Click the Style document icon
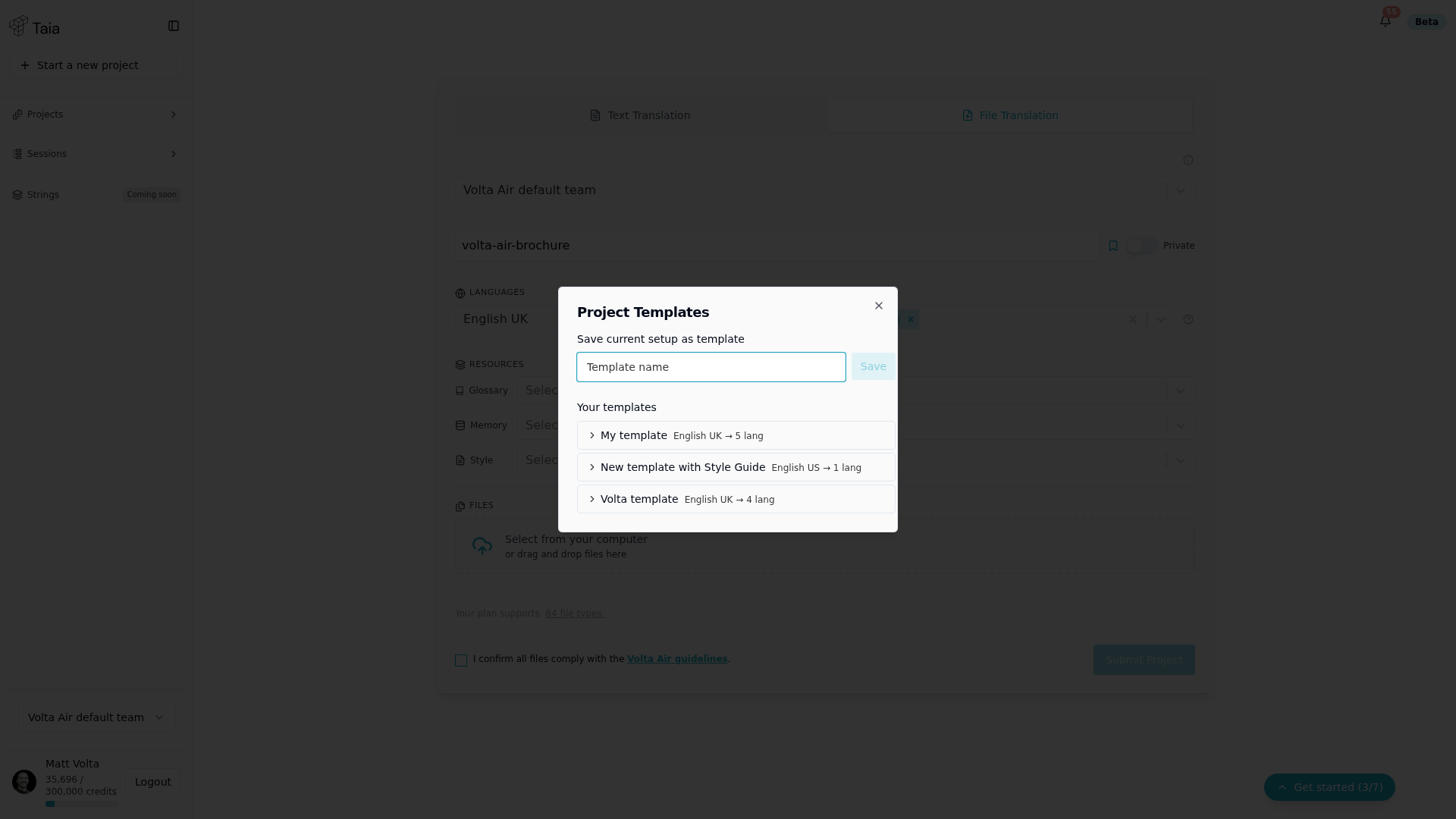This screenshot has height=819, width=1456. click(x=460, y=460)
